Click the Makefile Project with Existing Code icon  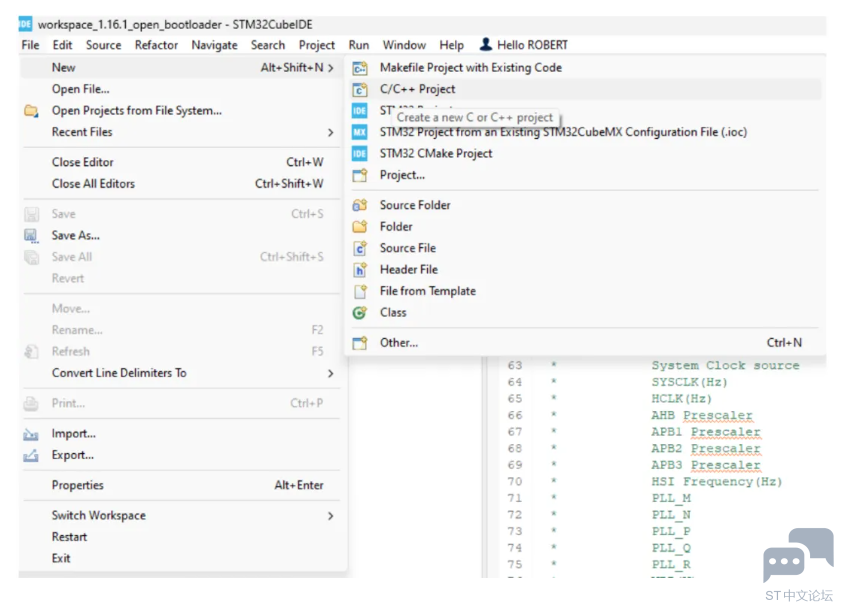pyautogui.click(x=360, y=68)
